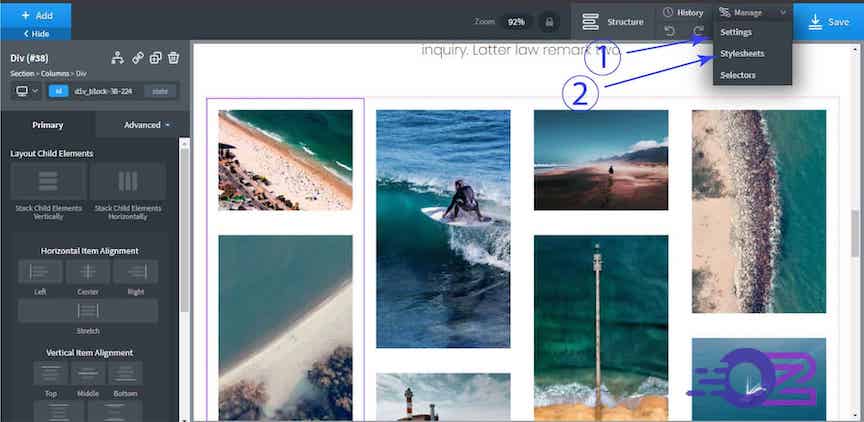Open the Structure panel
864x422 pixels.
click(613, 21)
